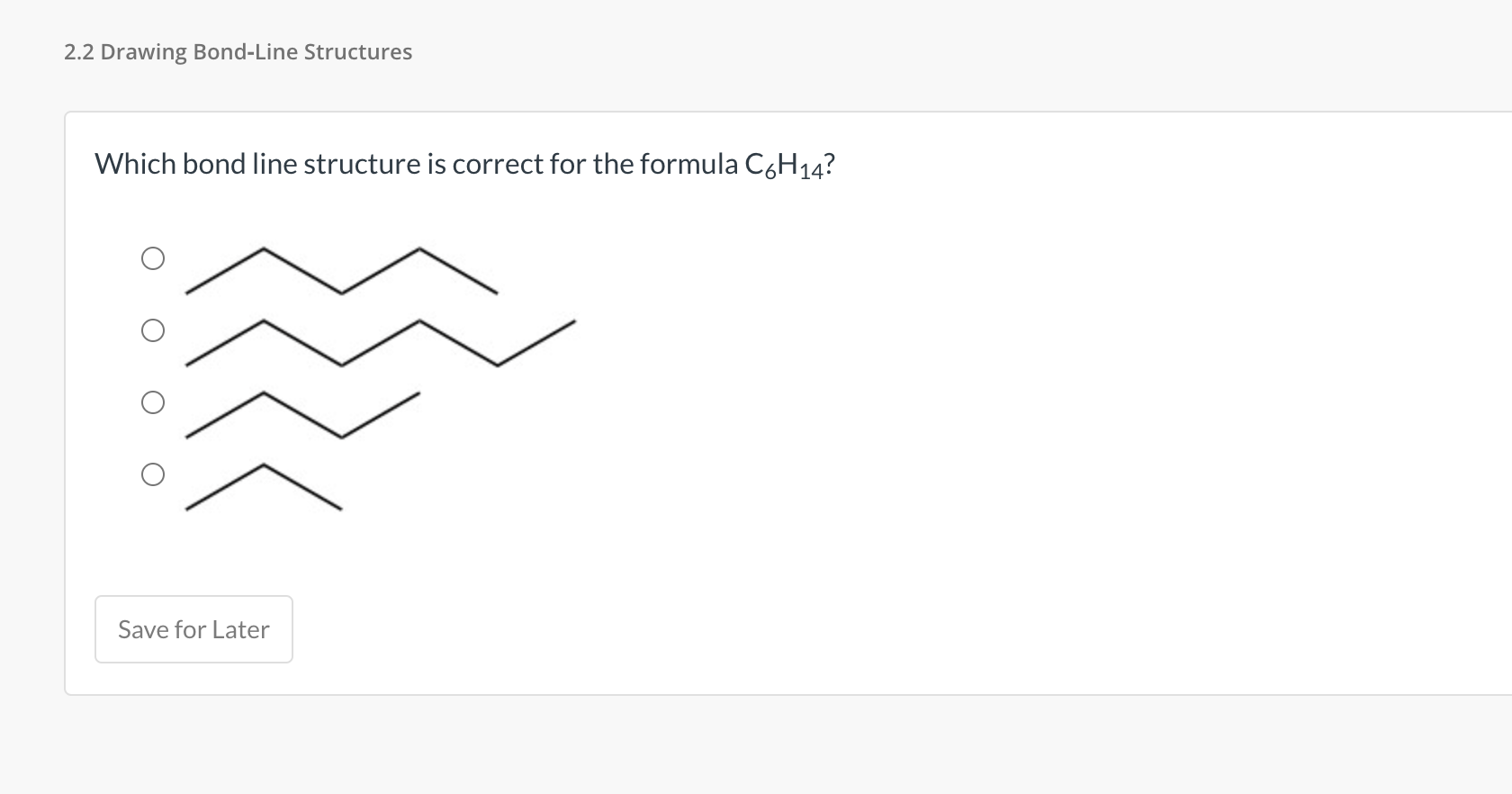Viewport: 1512px width, 794px height.
Task: Click the Save for Later button border
Action: [193, 597]
